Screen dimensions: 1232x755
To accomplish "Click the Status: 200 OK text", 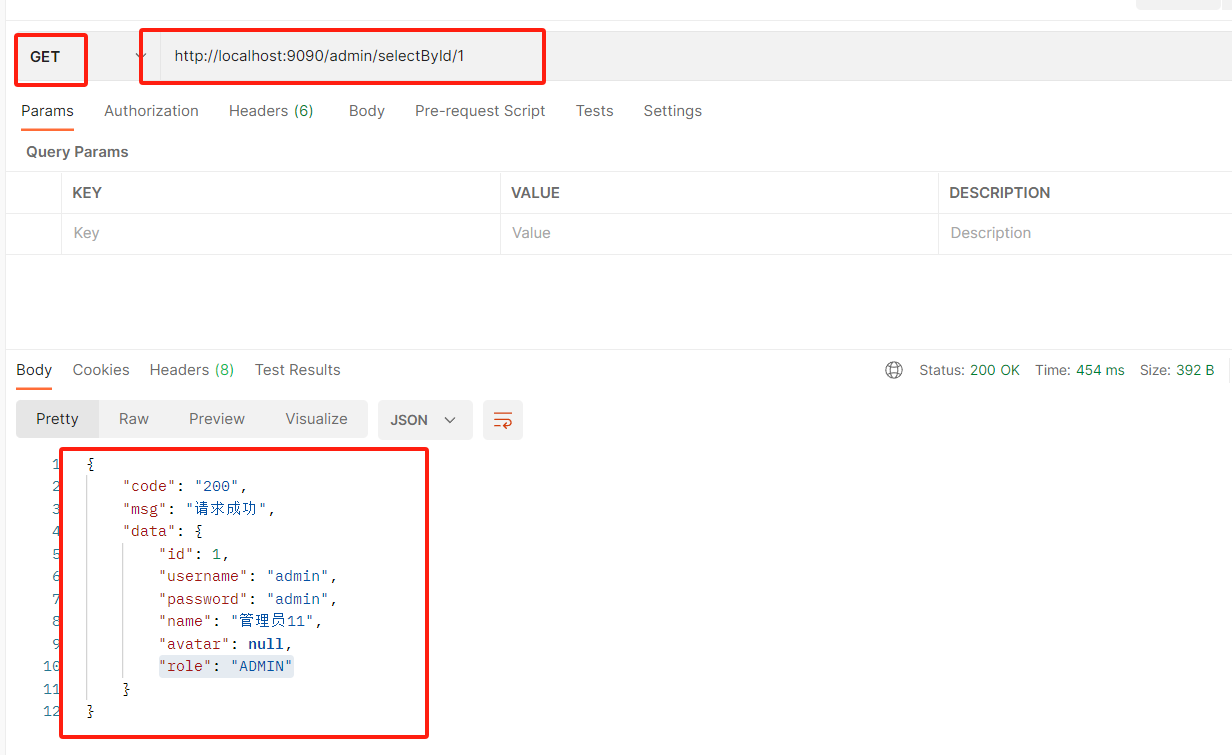I will (969, 370).
